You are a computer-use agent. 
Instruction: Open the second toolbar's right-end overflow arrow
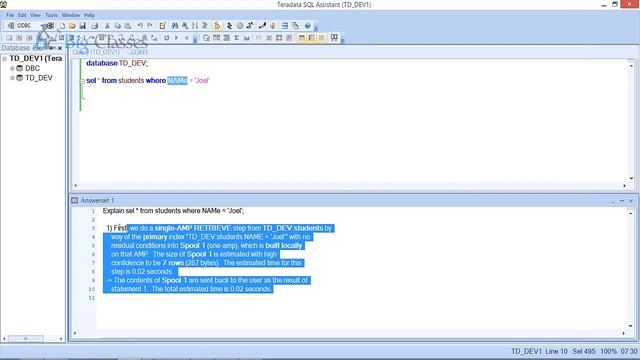(342, 40)
